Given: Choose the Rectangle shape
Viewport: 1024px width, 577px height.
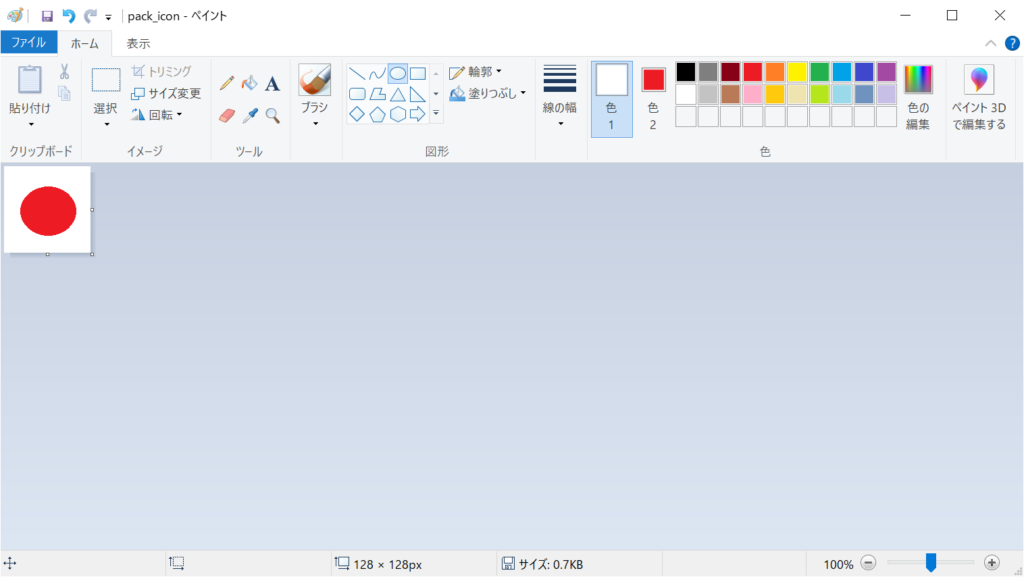Looking at the screenshot, I should [417, 73].
